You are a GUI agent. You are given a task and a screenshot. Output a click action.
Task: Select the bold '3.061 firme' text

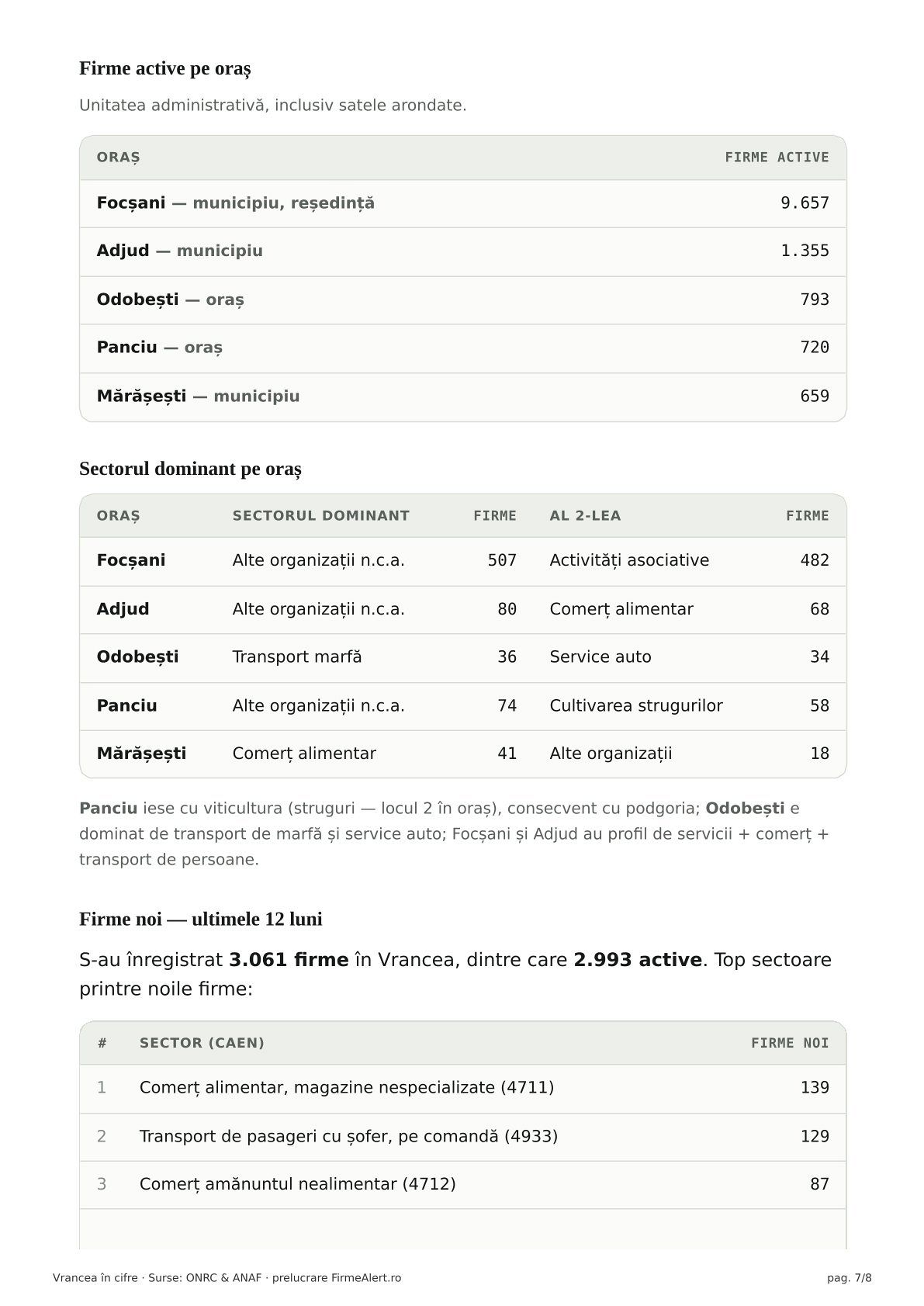coord(289,960)
